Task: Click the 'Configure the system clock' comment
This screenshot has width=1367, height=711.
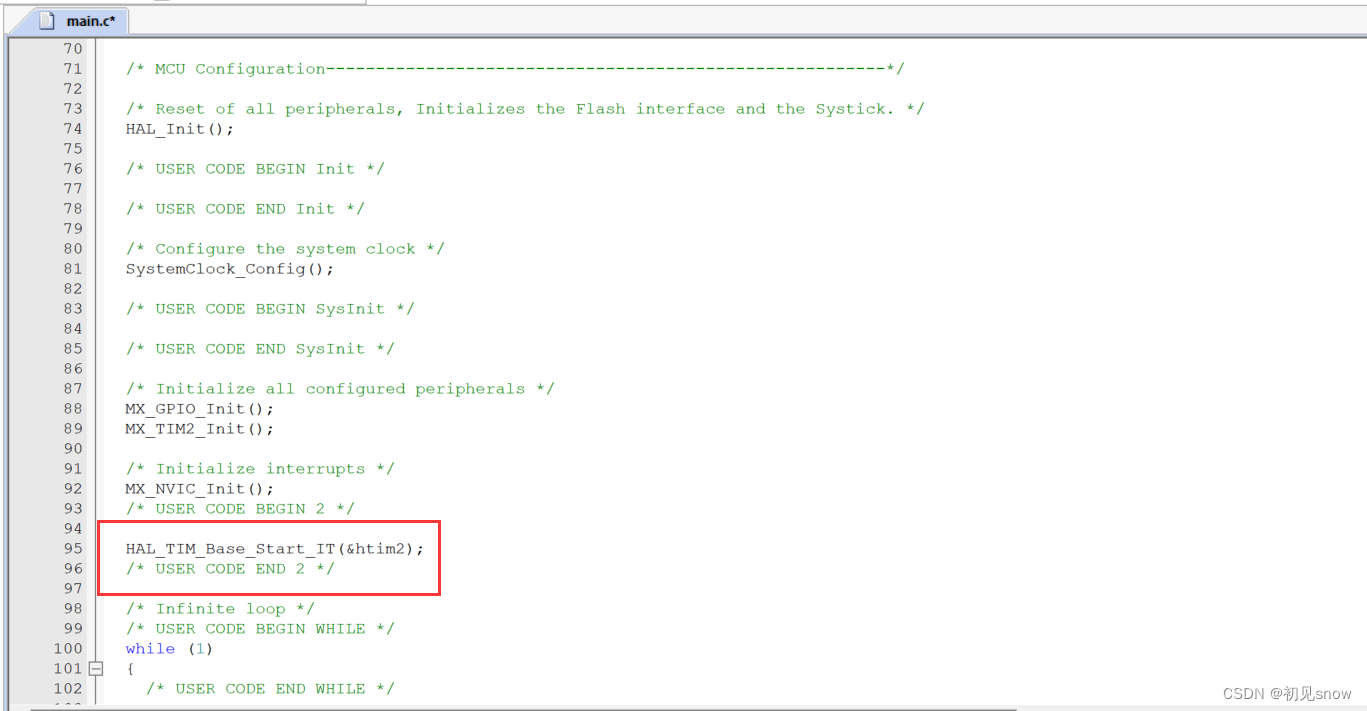Action: [x=285, y=249]
